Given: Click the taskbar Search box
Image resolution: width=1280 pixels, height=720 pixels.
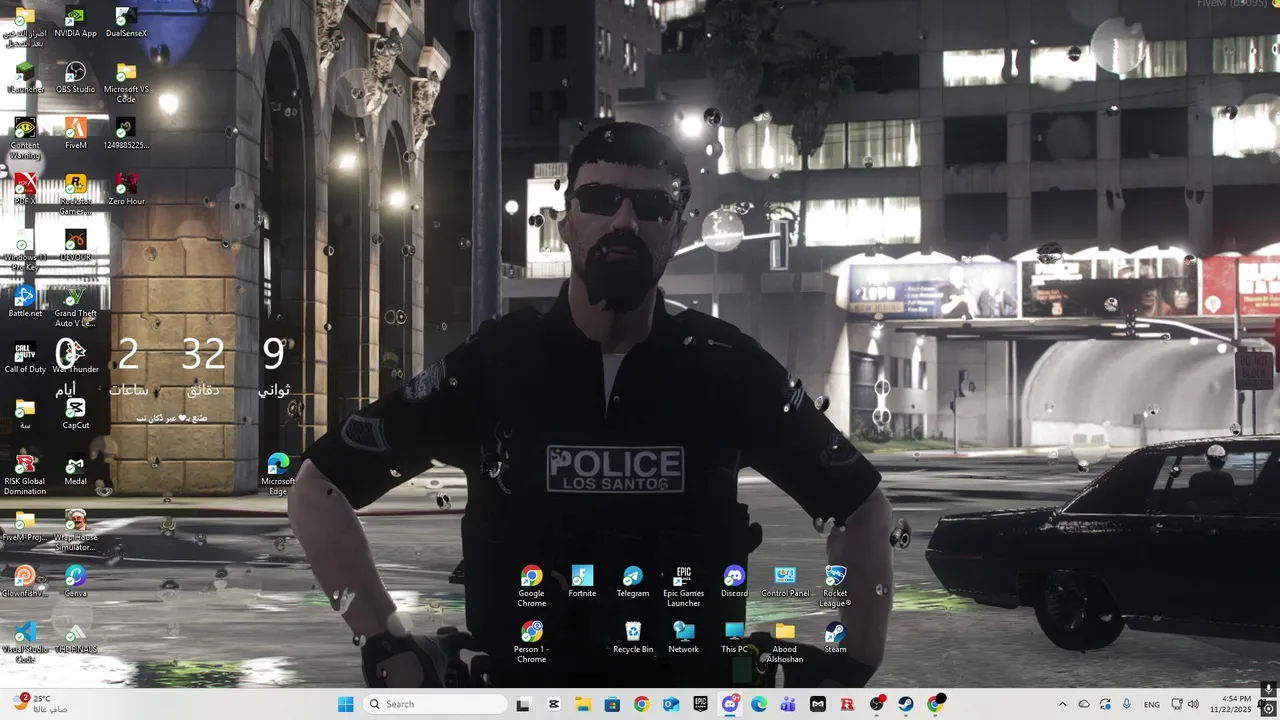Looking at the screenshot, I should (x=435, y=704).
